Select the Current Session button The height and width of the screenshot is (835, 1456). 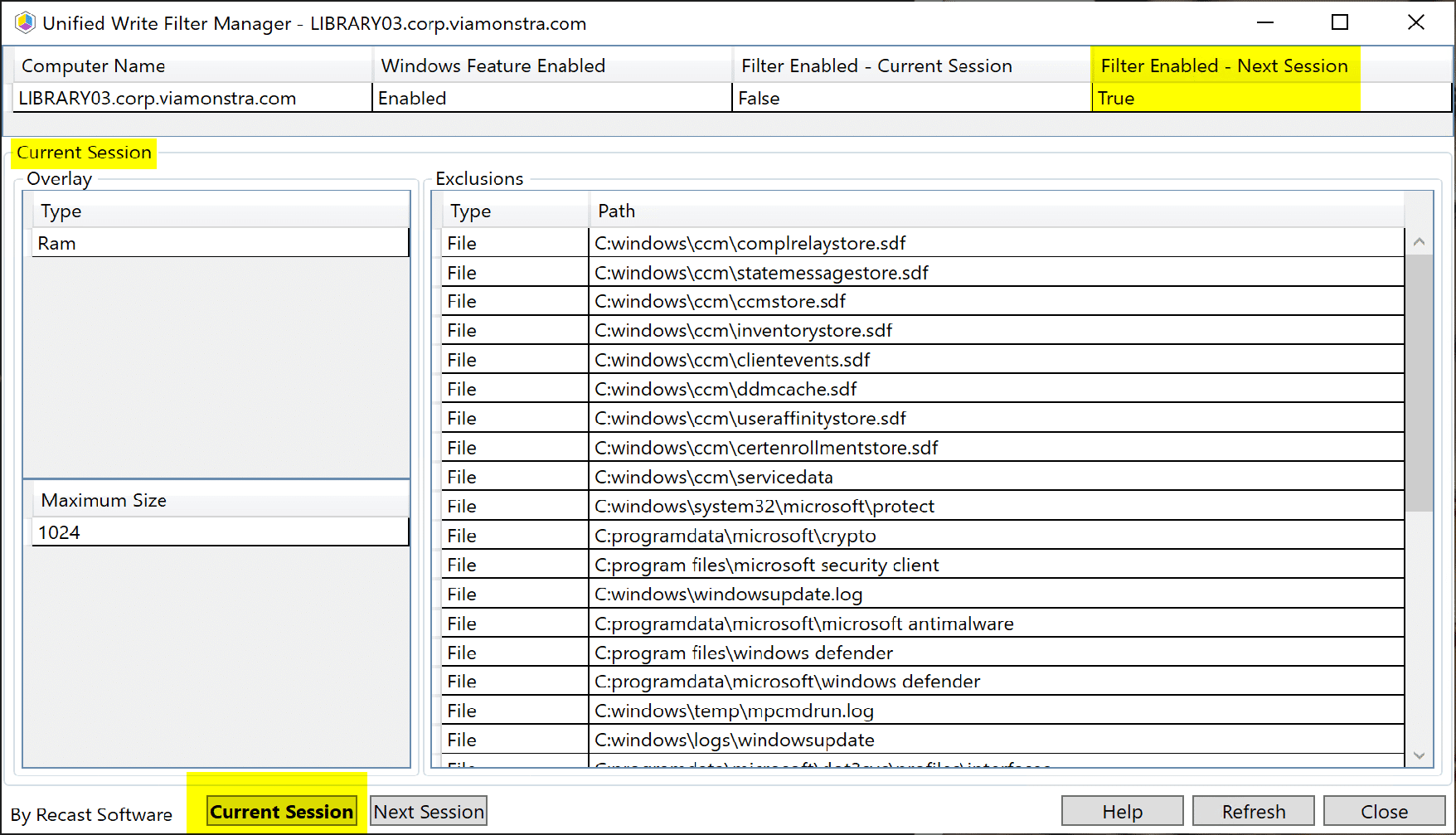(x=281, y=812)
